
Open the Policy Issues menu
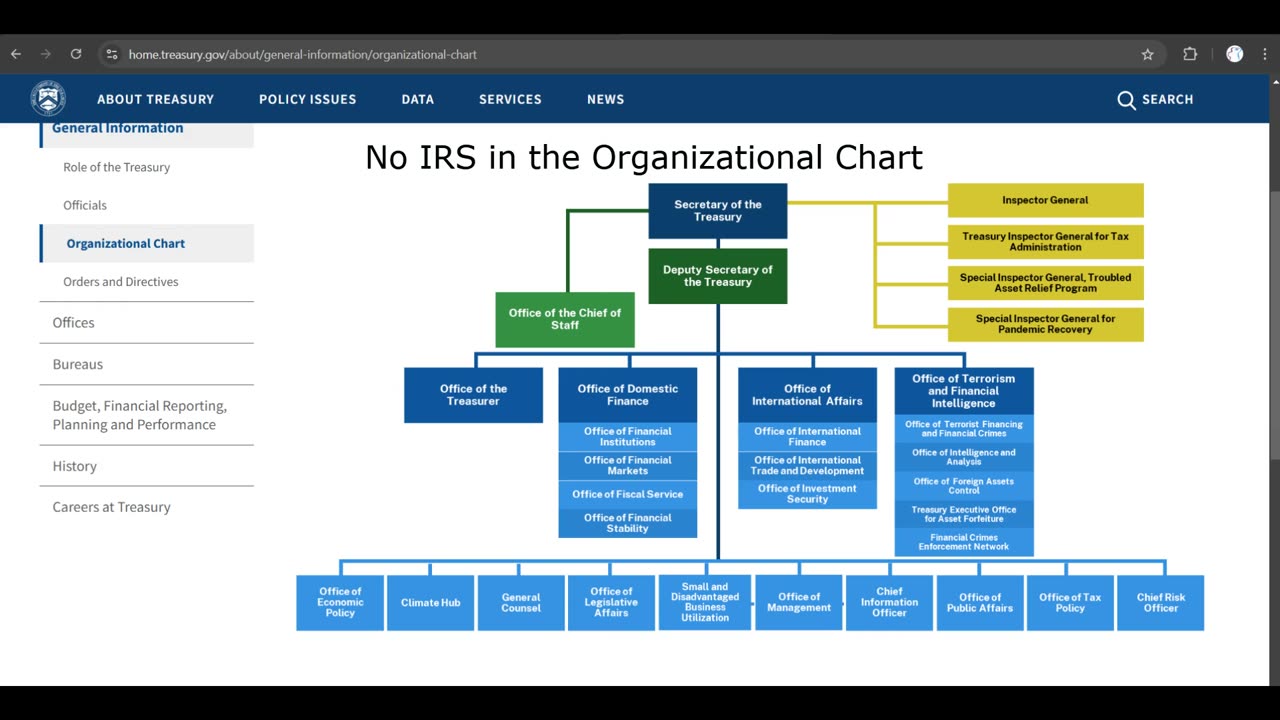pyautogui.click(x=307, y=99)
